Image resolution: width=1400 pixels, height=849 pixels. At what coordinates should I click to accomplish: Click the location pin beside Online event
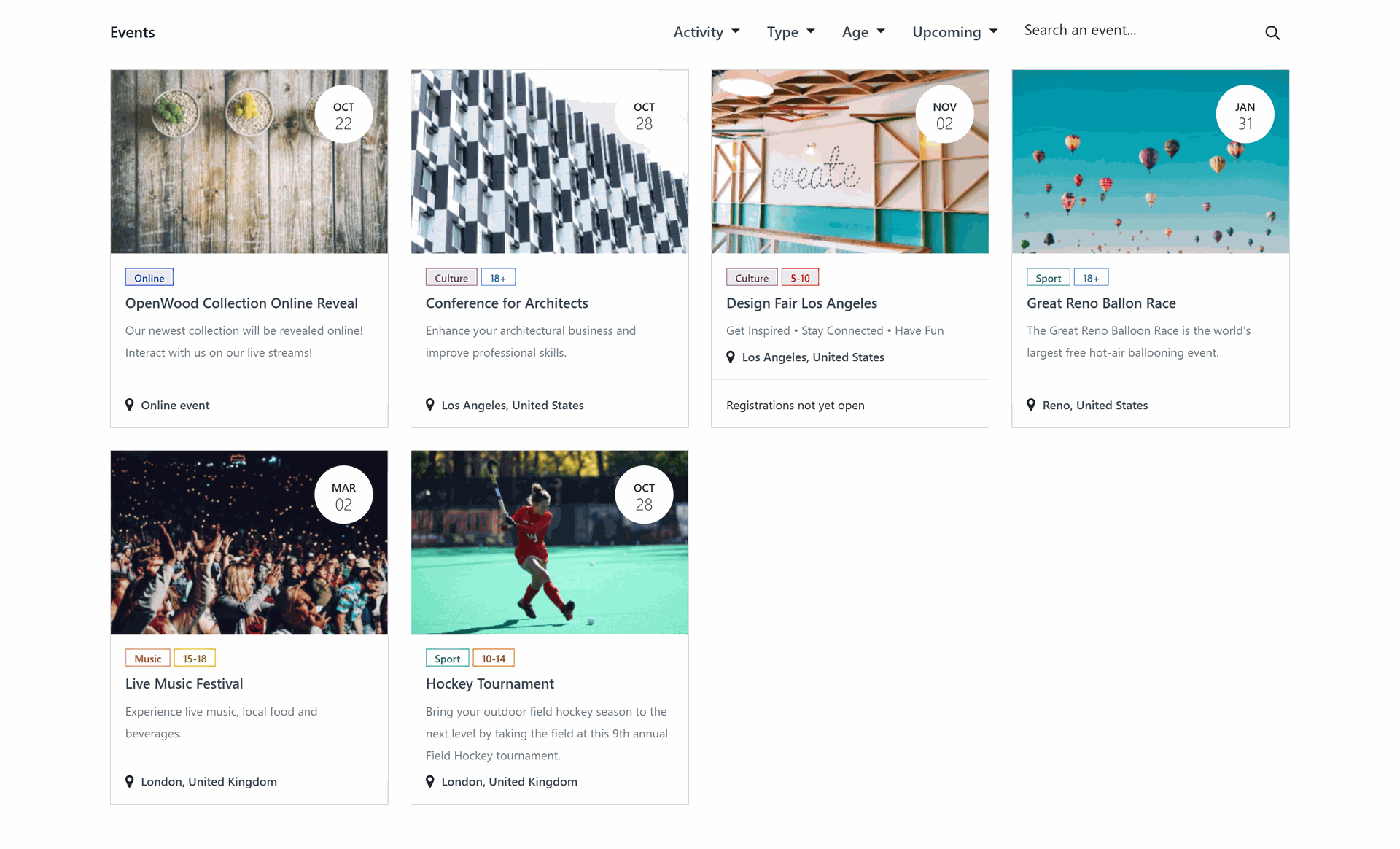pyautogui.click(x=130, y=405)
